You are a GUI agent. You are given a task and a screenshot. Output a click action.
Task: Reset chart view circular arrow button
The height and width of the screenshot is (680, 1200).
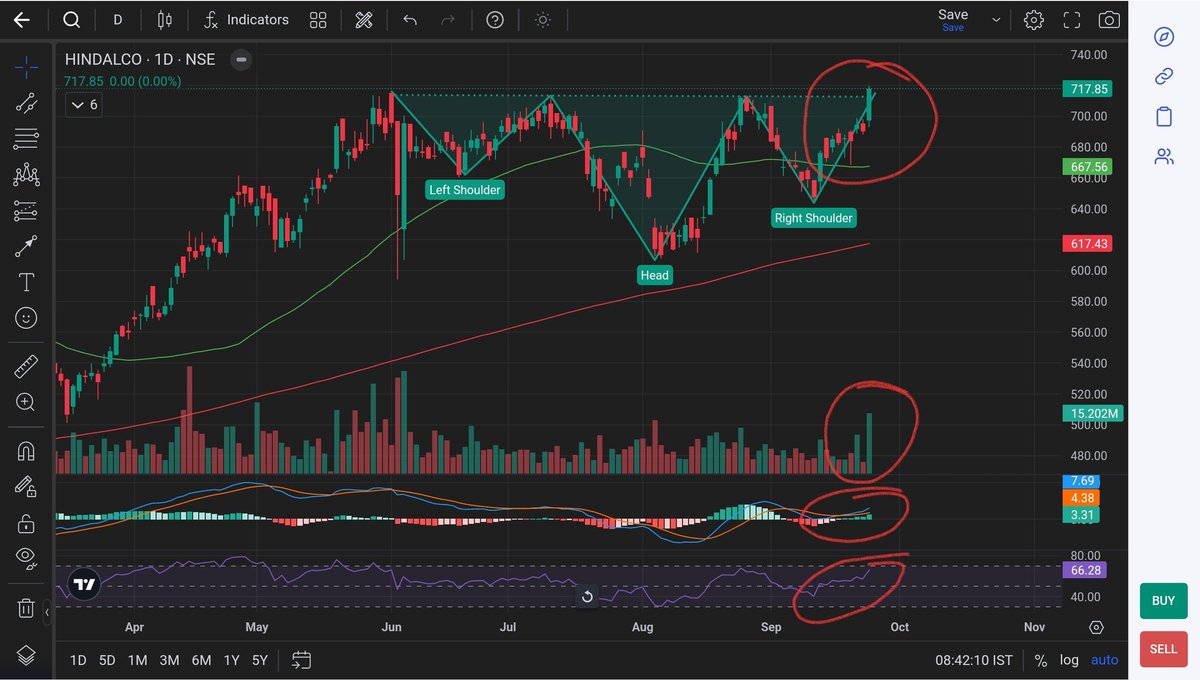coord(587,597)
